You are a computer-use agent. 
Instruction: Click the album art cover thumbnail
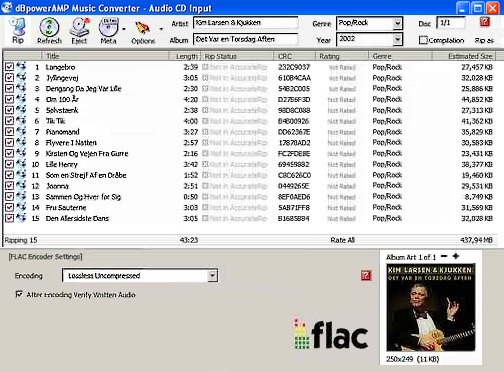pyautogui.click(x=431, y=307)
